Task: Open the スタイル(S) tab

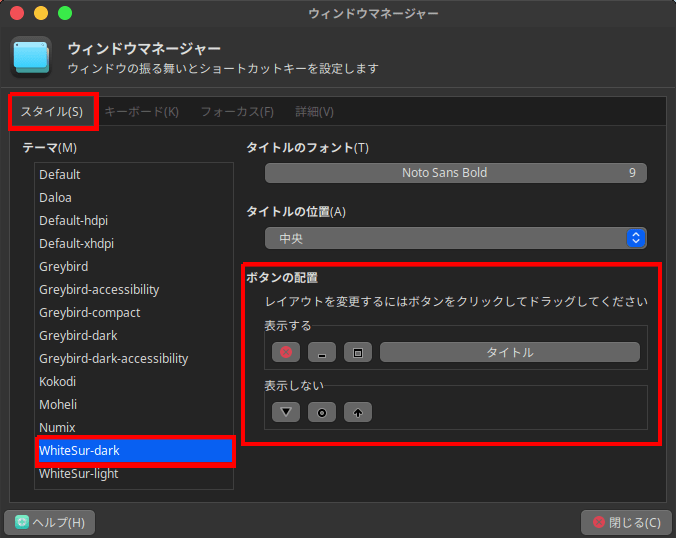Action: tap(52, 112)
